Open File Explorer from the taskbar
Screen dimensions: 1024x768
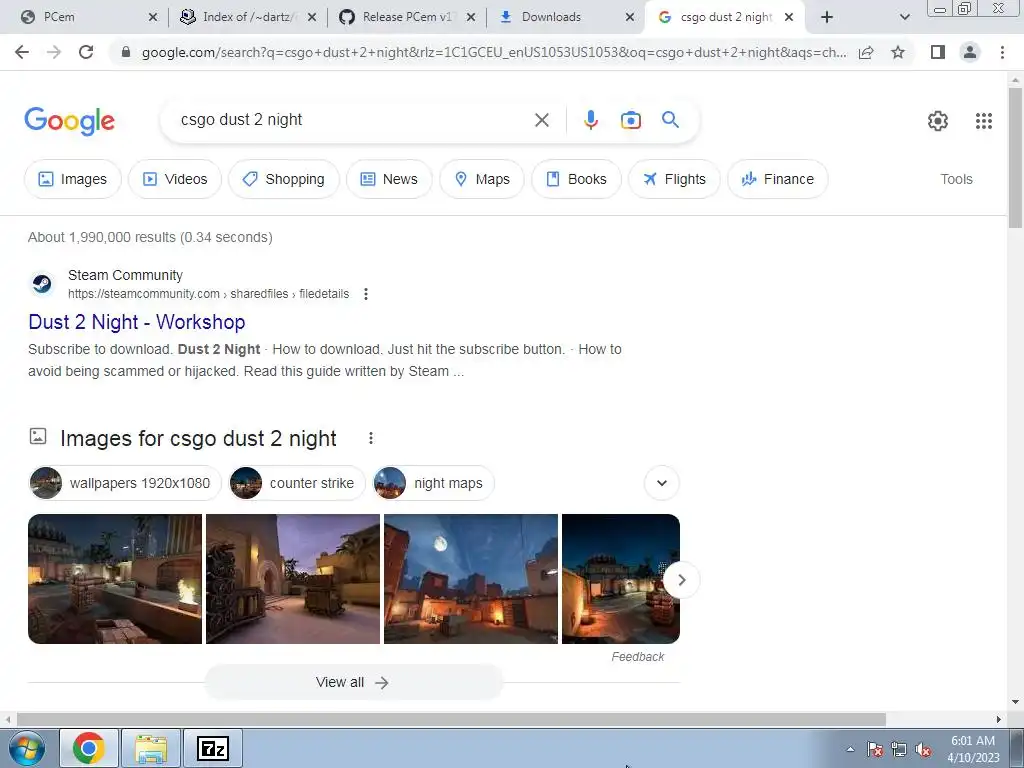(151, 748)
